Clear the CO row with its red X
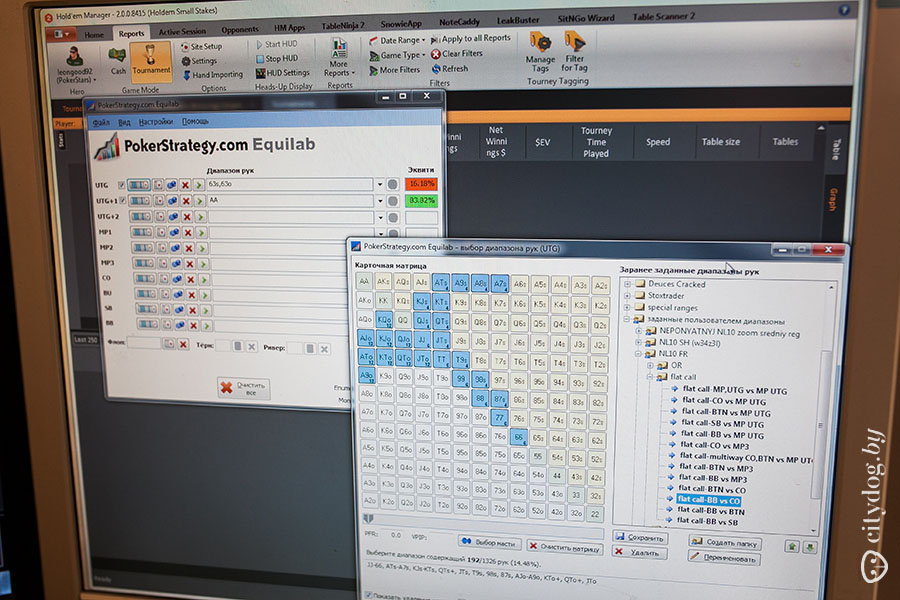 point(191,279)
